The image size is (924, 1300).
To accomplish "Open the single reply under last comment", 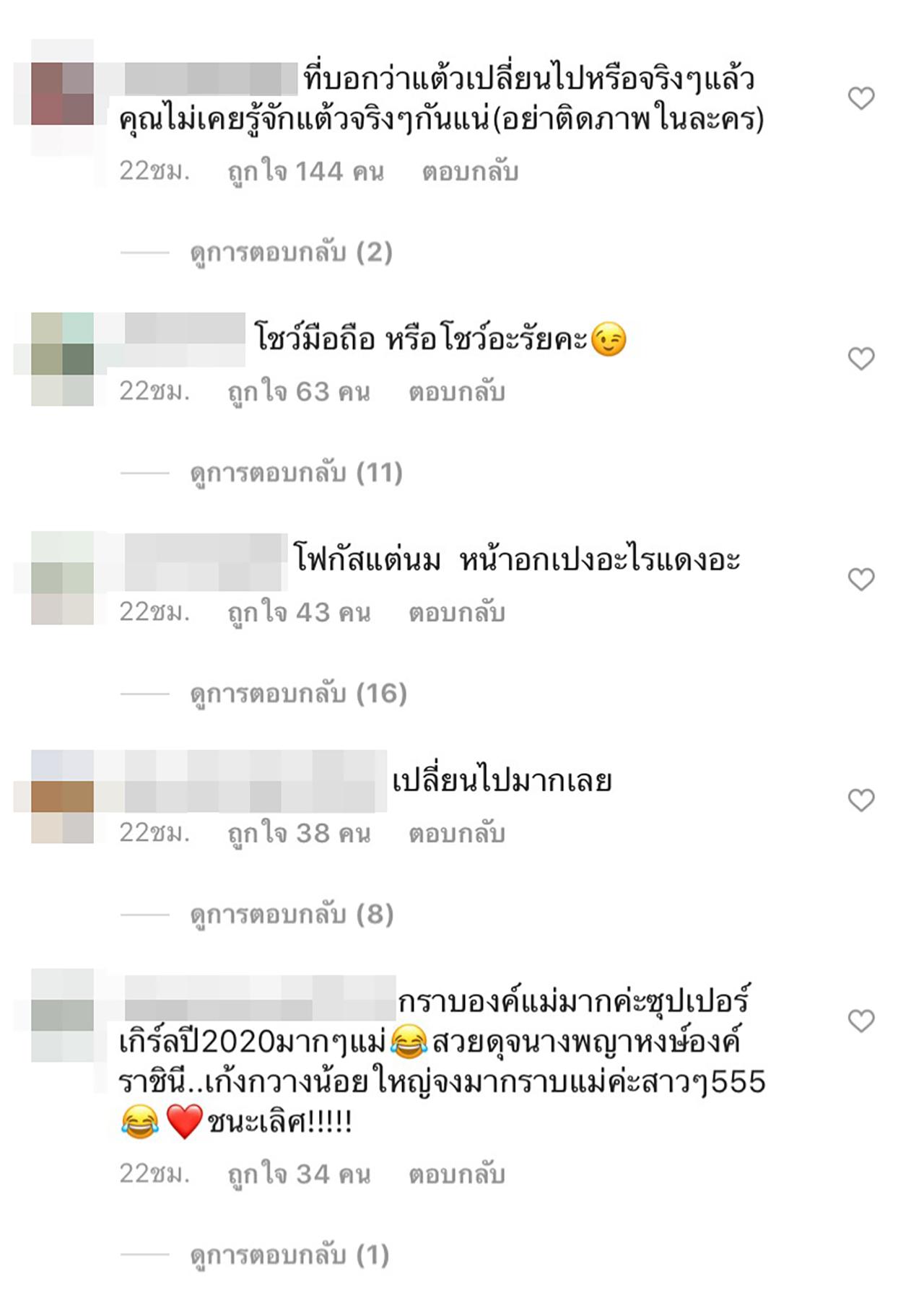I will tap(290, 1256).
